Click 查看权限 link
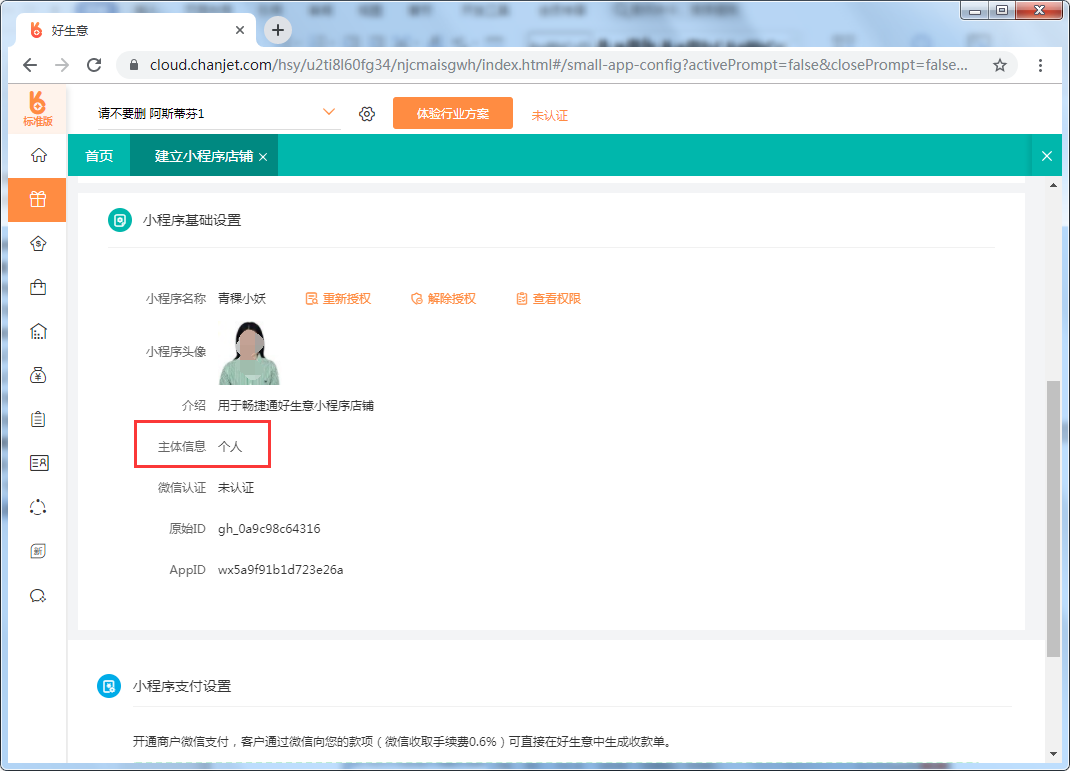Image resolution: width=1070 pixels, height=771 pixels. pos(549,298)
